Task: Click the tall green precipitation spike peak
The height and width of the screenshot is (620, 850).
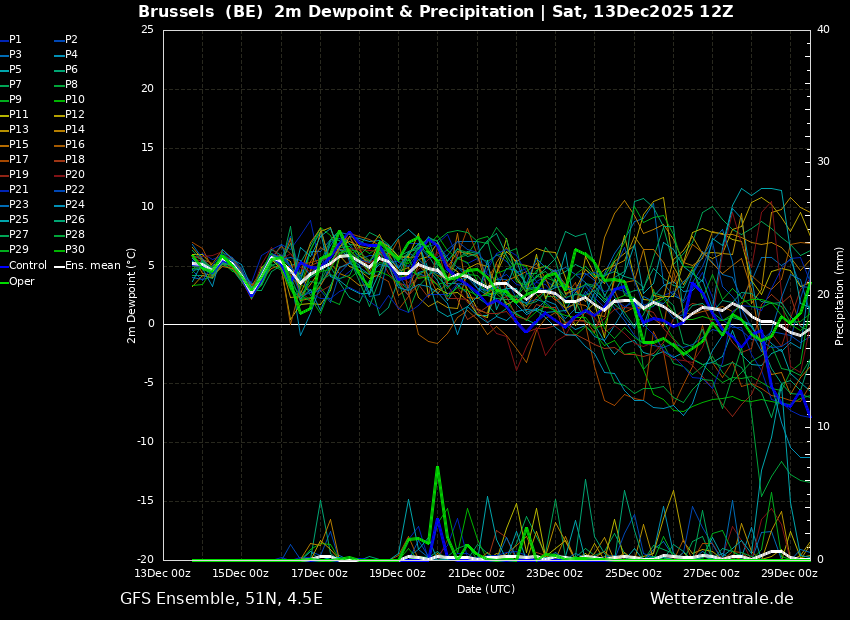Action: [437, 468]
